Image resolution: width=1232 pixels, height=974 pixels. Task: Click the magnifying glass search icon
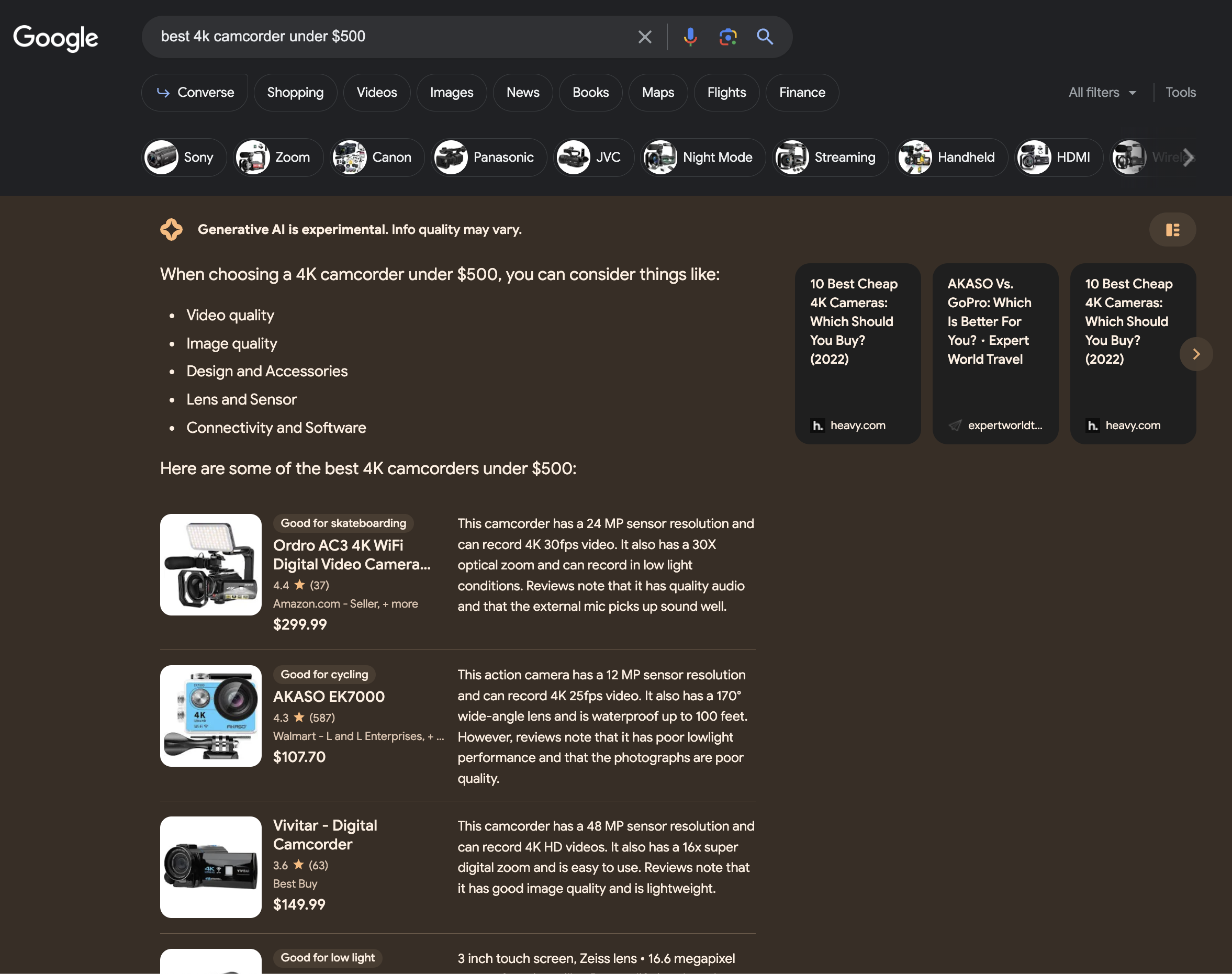point(765,37)
